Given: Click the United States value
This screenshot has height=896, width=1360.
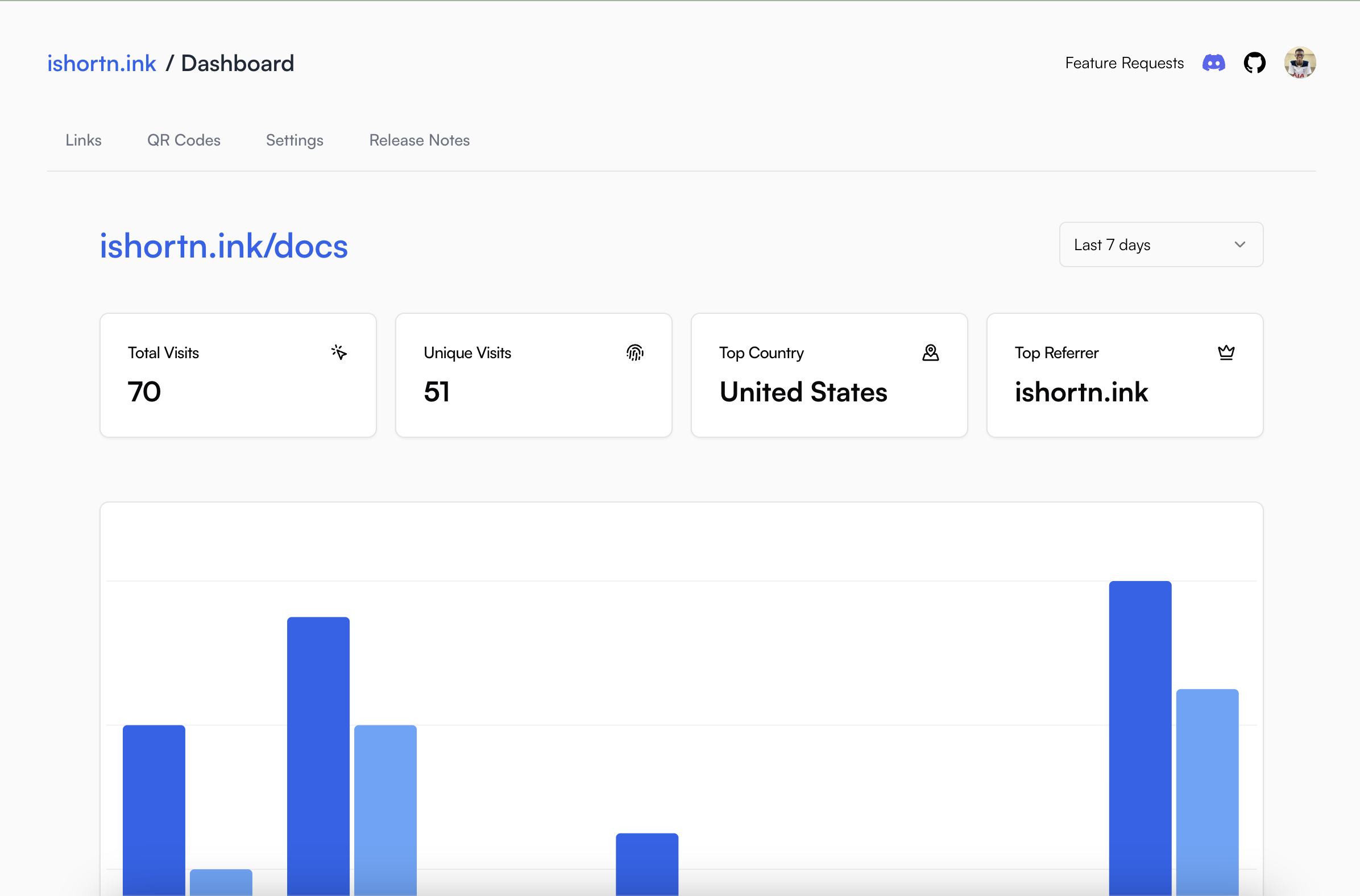Looking at the screenshot, I should pos(803,392).
